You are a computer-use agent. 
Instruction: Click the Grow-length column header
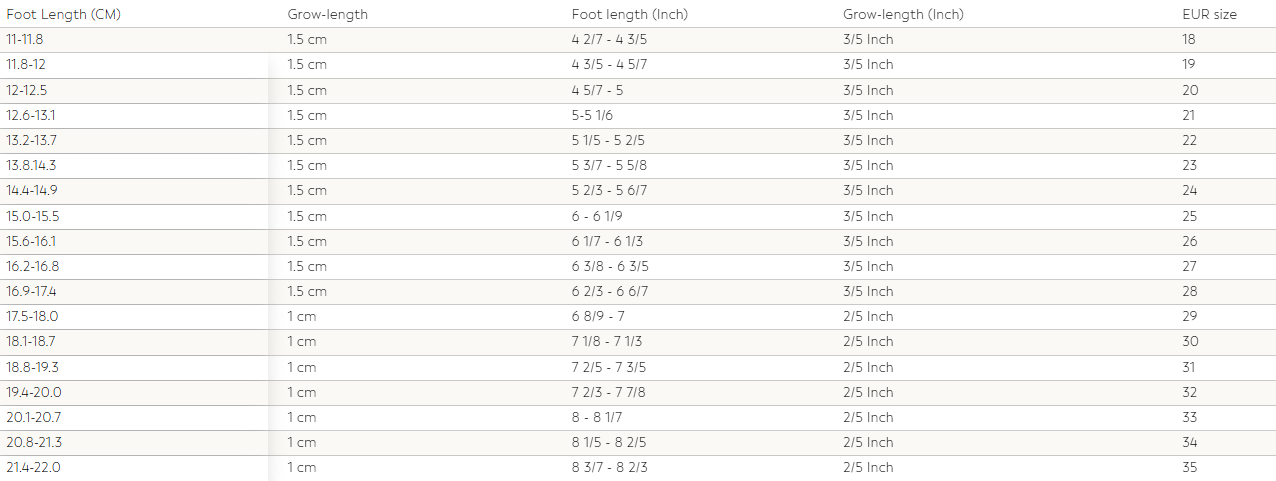pos(327,14)
